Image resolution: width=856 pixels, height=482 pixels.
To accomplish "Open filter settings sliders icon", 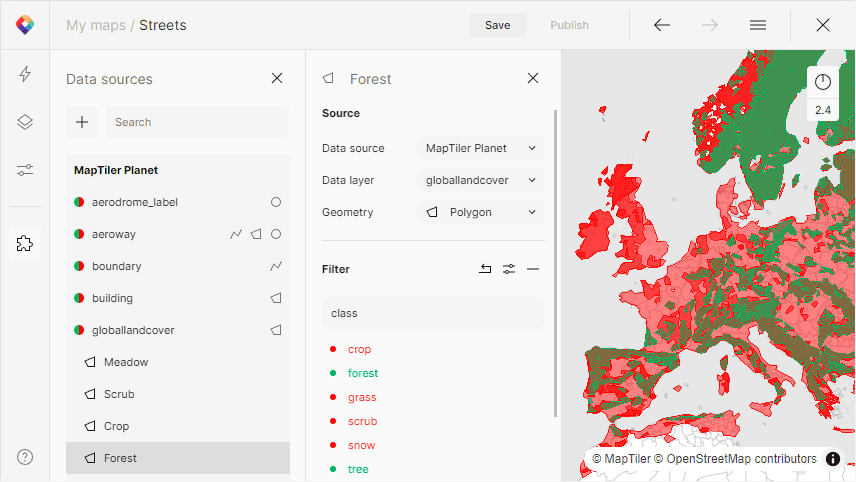I will pyautogui.click(x=509, y=269).
